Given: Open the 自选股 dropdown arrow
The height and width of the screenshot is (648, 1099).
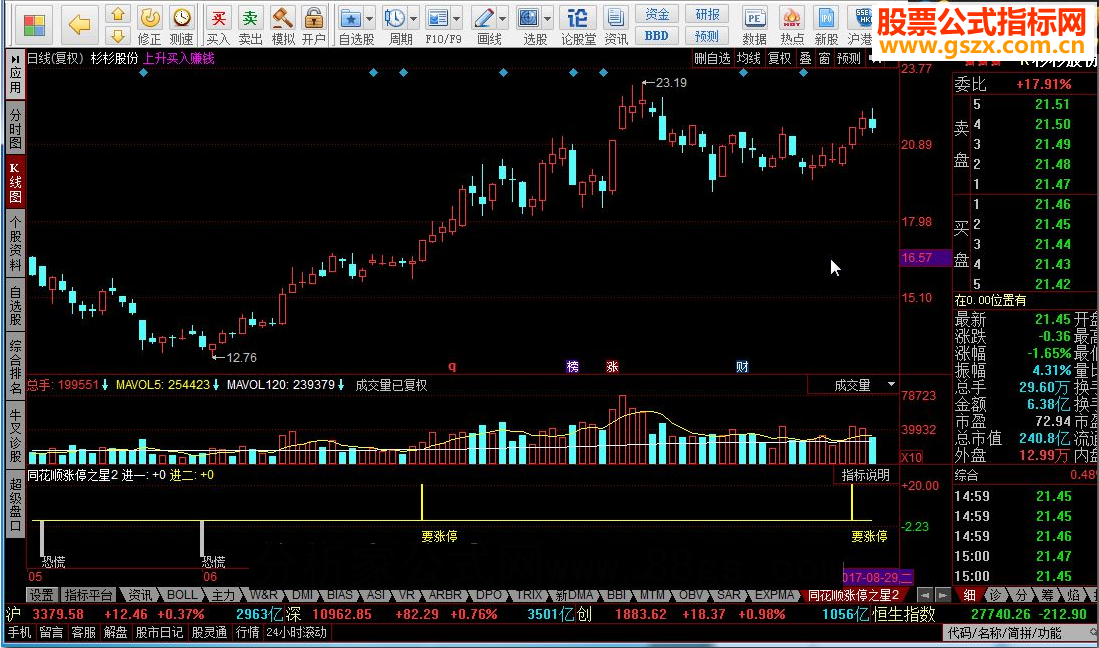Looking at the screenshot, I should [369, 18].
